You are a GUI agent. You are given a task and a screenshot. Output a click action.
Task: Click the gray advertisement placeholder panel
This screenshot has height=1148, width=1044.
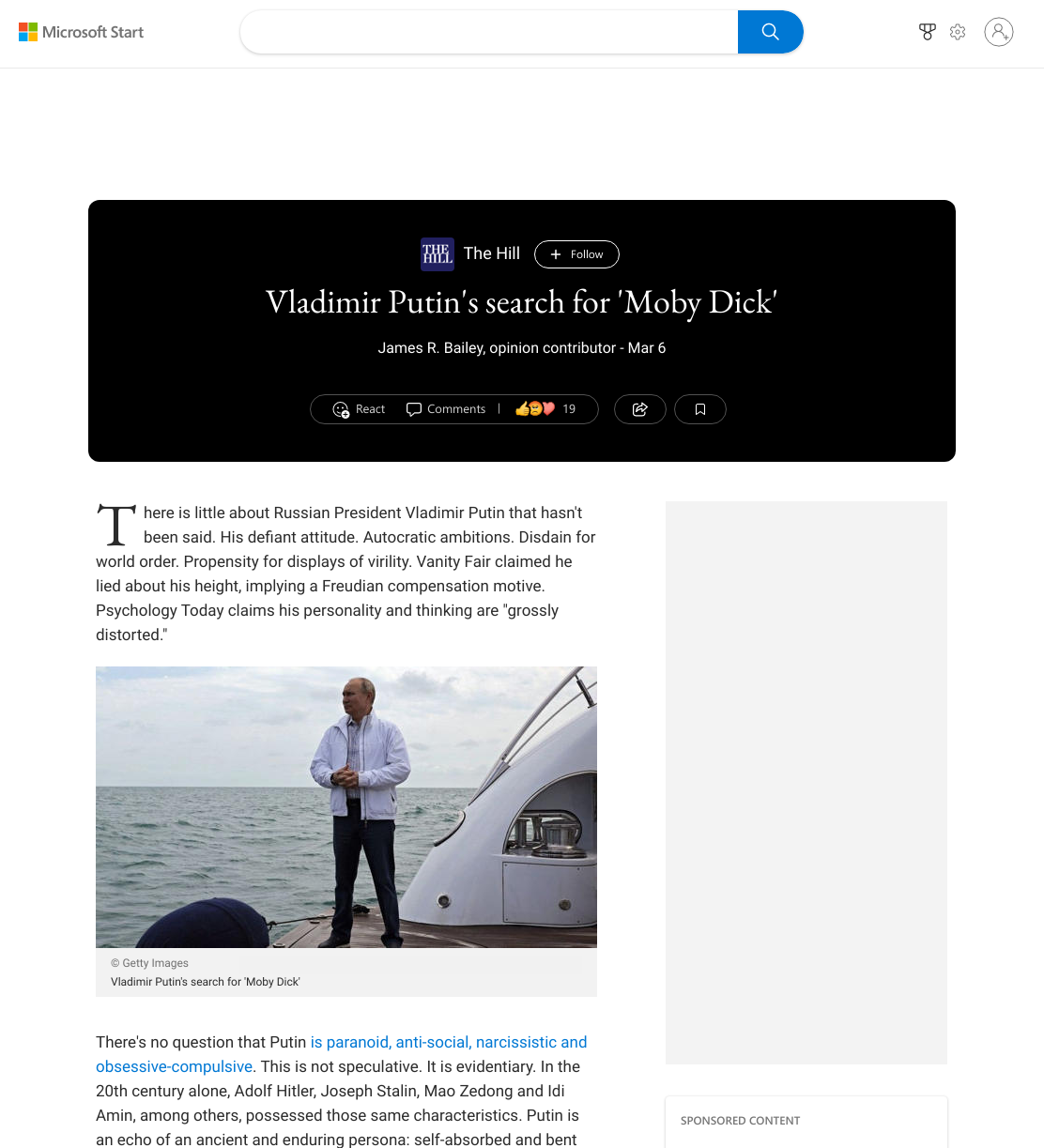coord(806,783)
